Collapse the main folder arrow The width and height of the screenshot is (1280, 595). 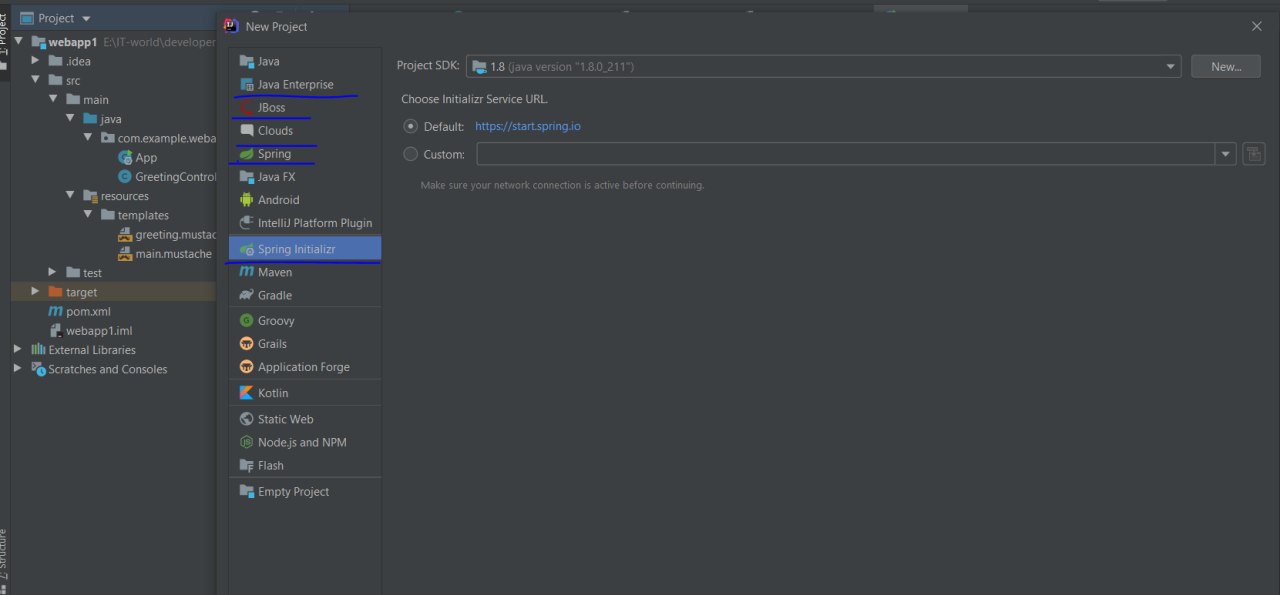pos(54,99)
